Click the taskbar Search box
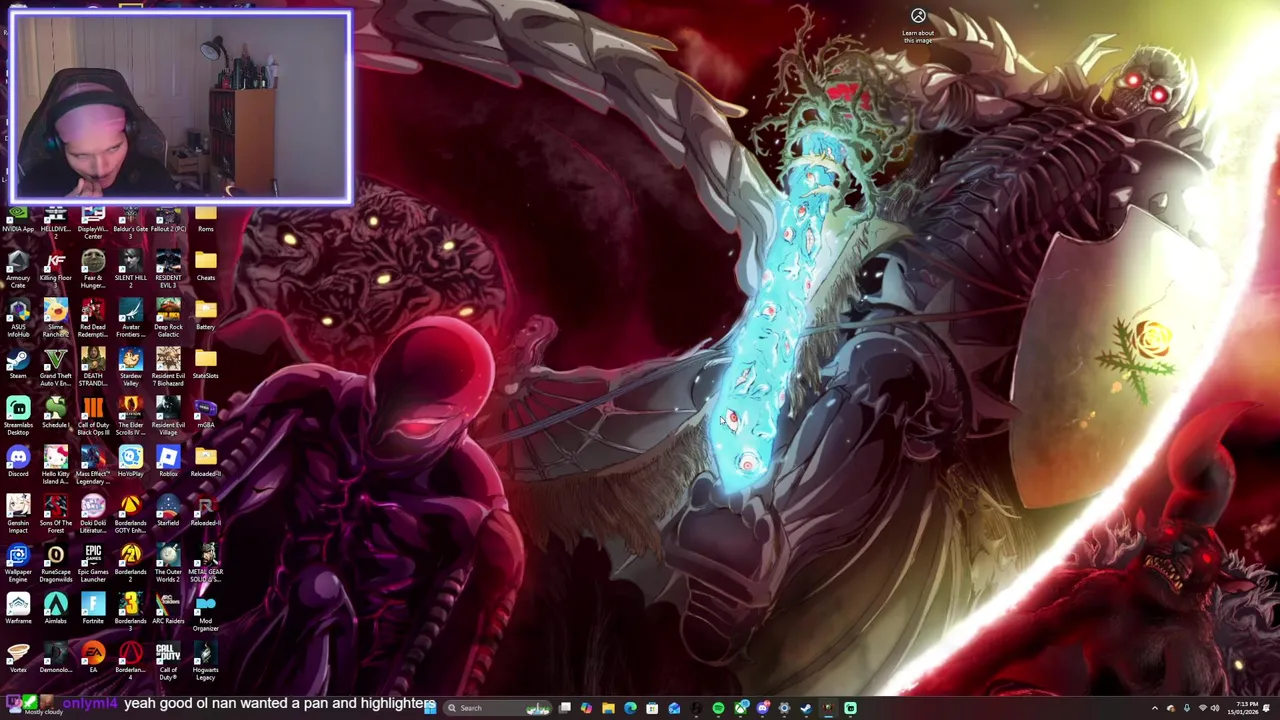This screenshot has width=1280, height=720. [497, 708]
